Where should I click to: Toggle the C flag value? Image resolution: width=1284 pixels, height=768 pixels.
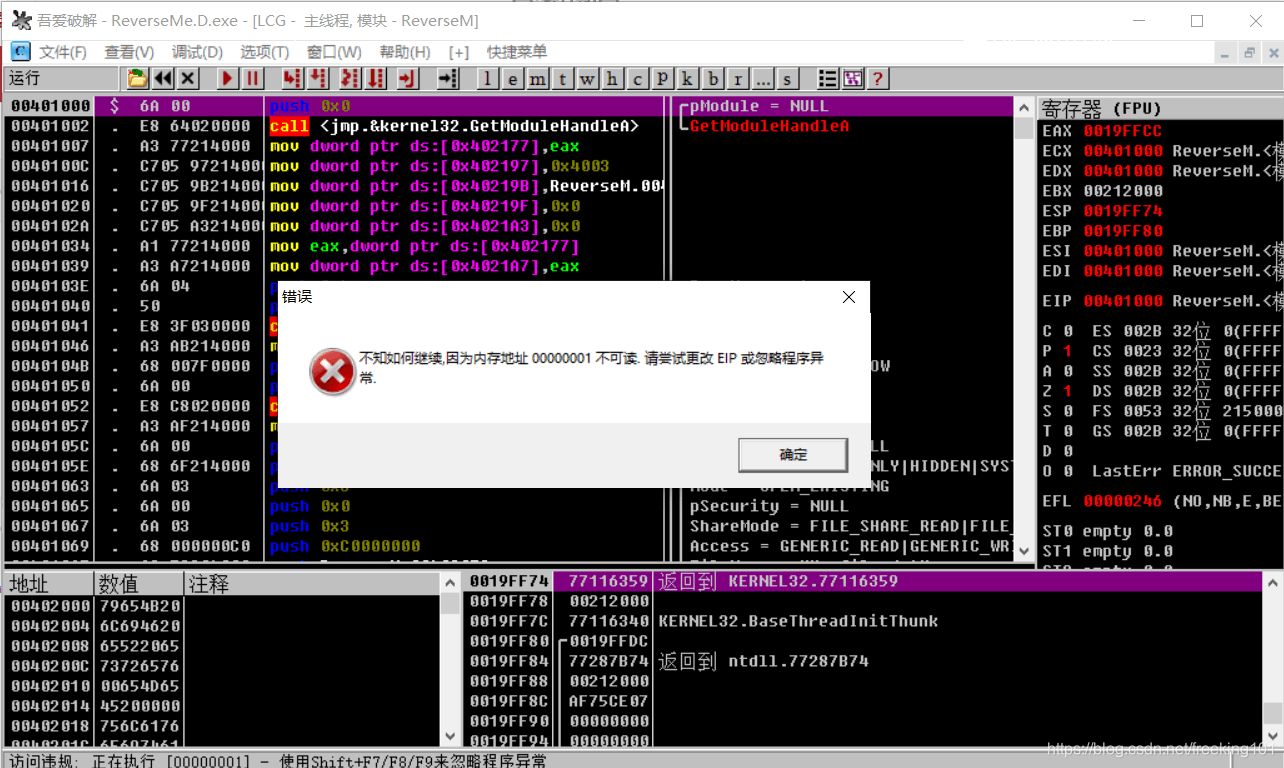[x=1067, y=331]
